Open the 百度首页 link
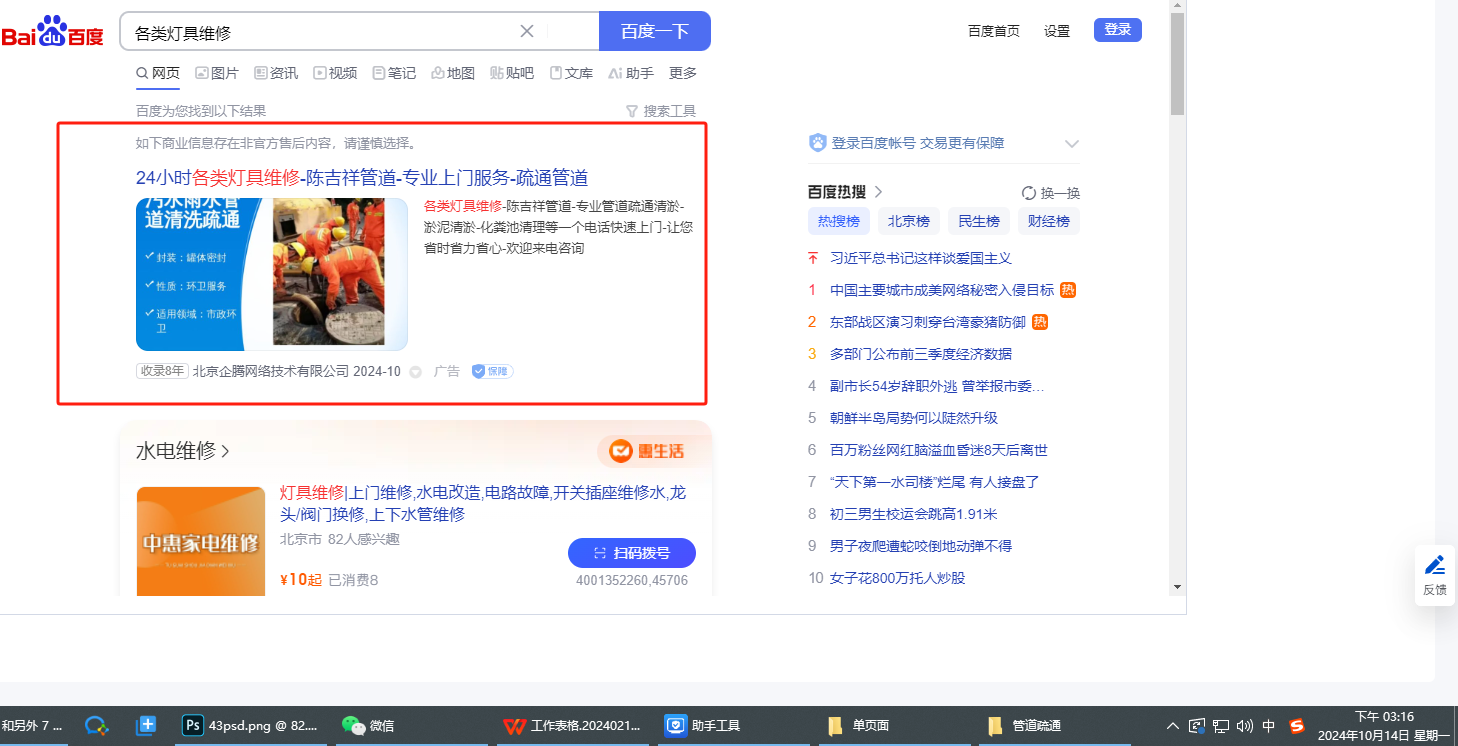Viewport: 1458px width, 746px height. [x=994, y=31]
